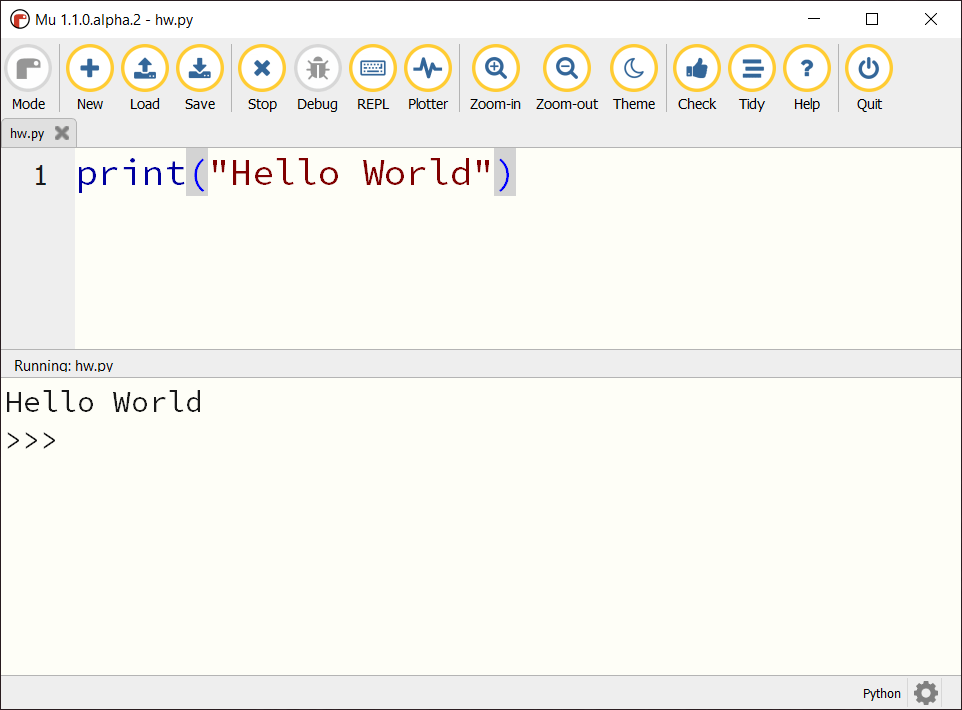Tidy the code formatting

pyautogui.click(x=752, y=78)
